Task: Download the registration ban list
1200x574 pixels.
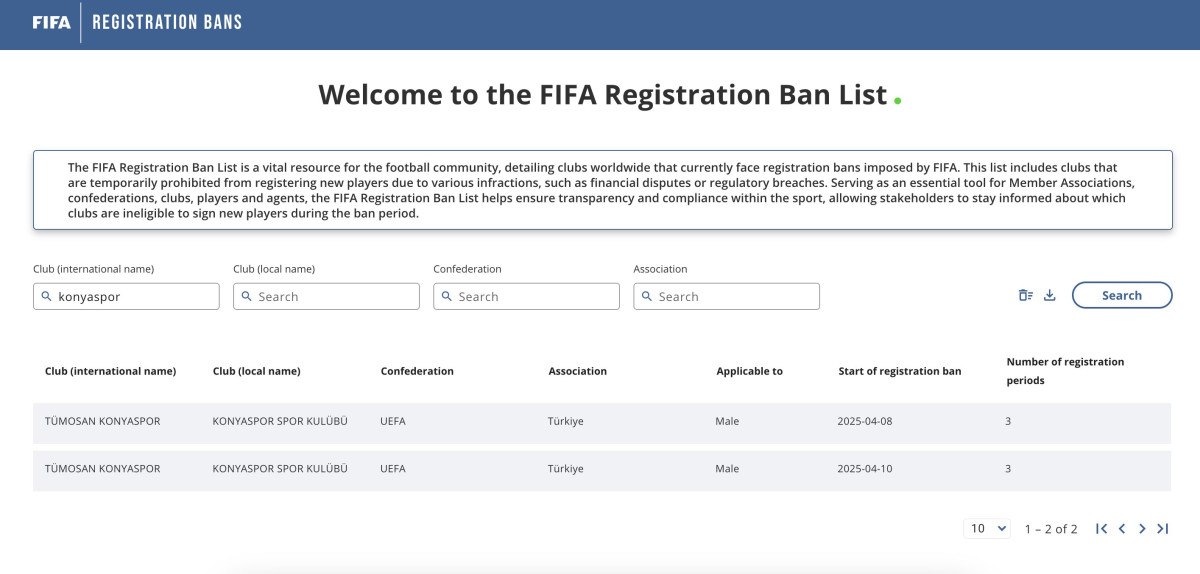Action: click(1050, 295)
